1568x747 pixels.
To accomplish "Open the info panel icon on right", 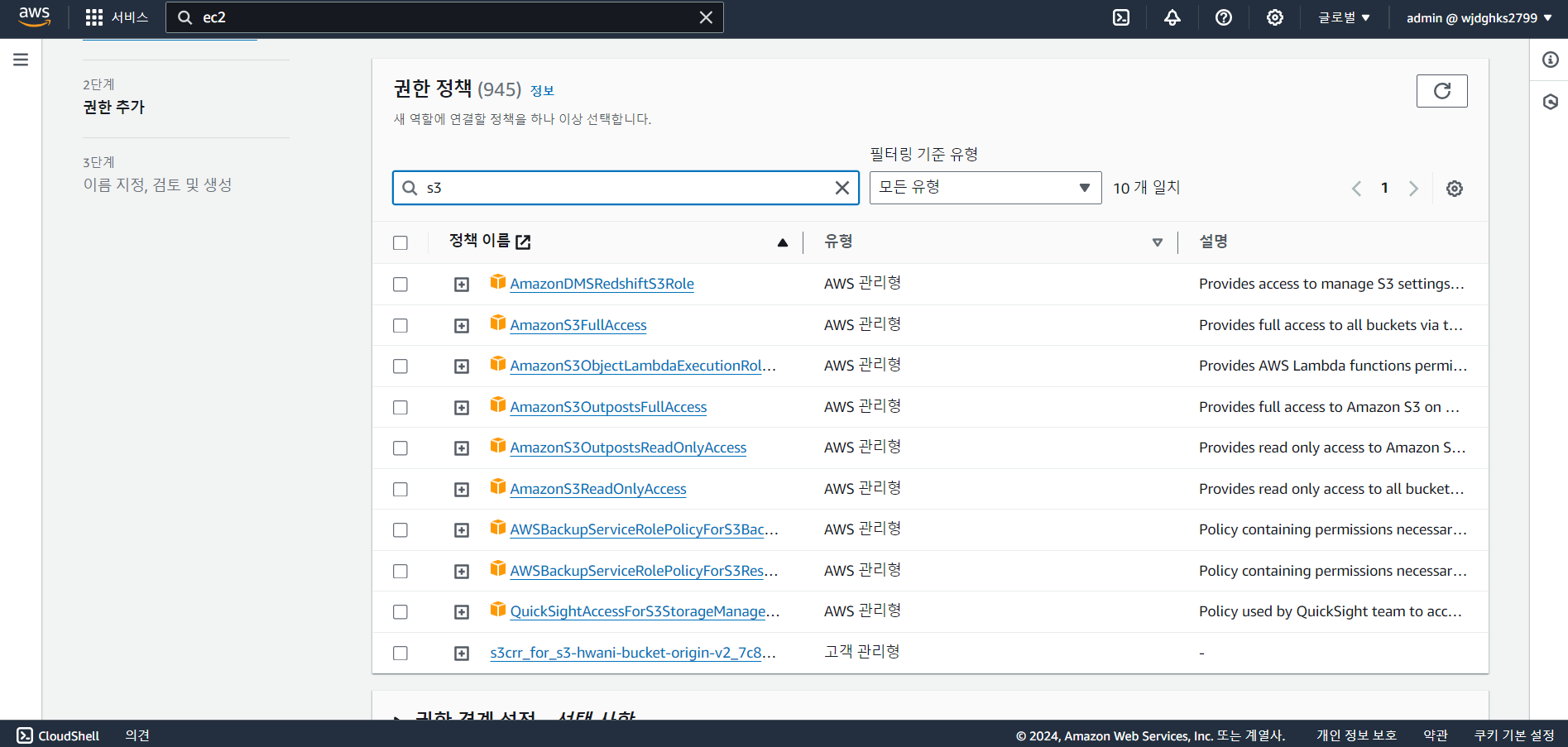I will point(1551,60).
